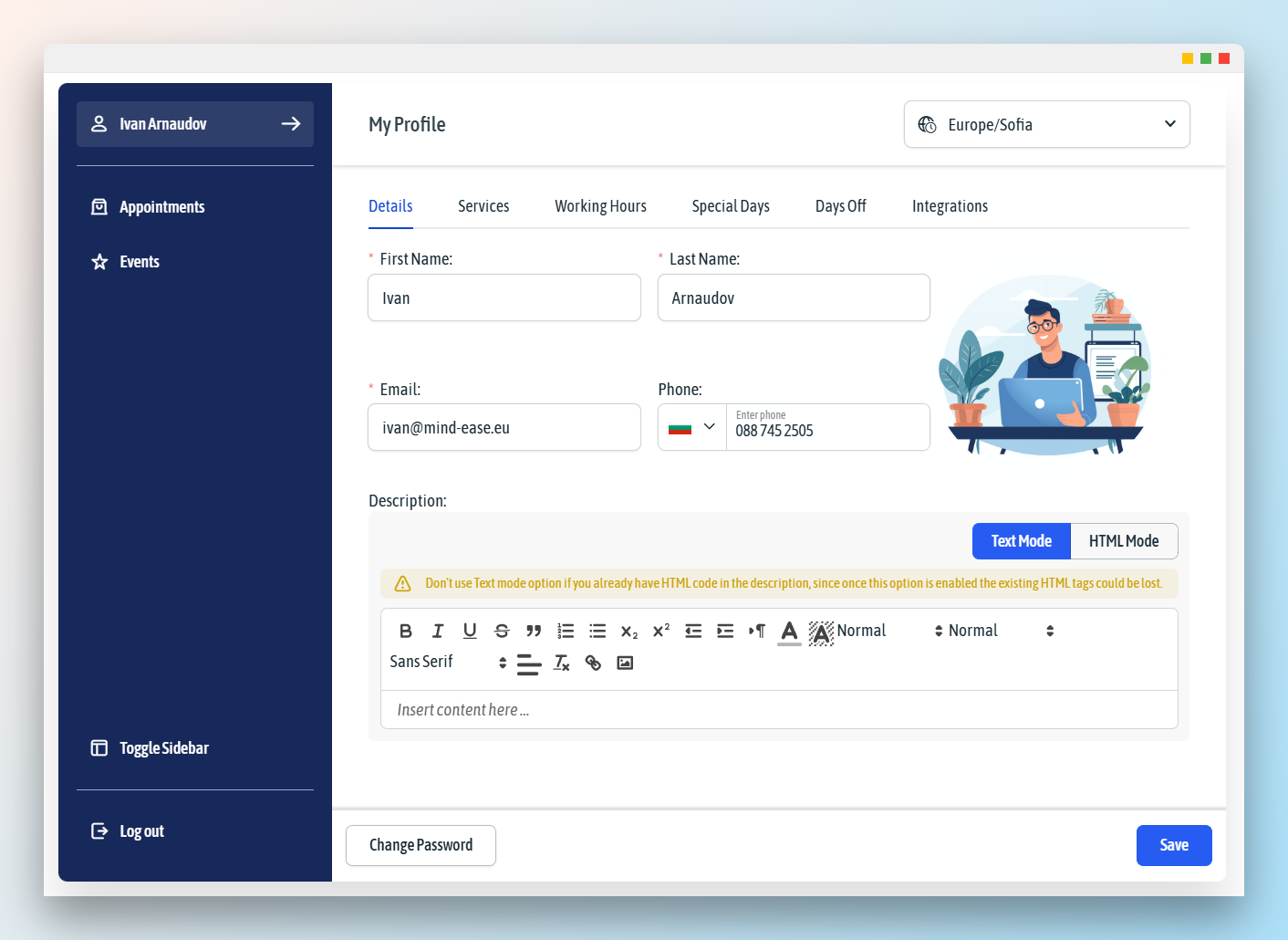1288x940 pixels.
Task: Apply italic formatting in editor toolbar
Action: [438, 631]
